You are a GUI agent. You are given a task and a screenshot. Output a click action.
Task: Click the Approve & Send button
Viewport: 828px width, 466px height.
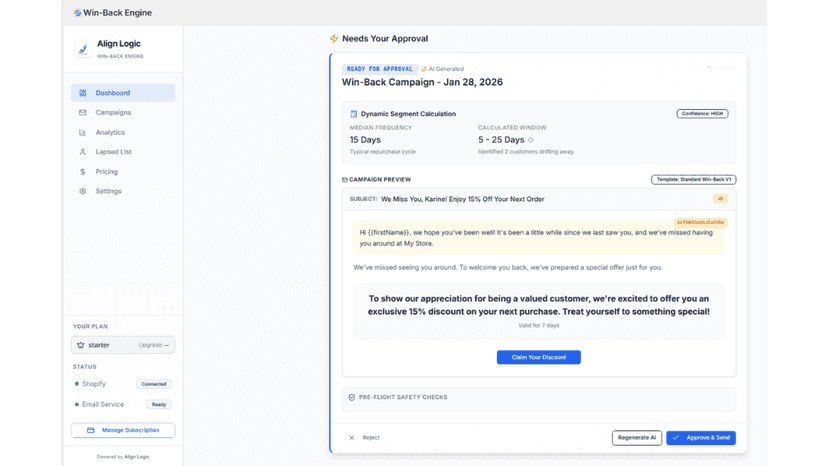pyautogui.click(x=701, y=437)
